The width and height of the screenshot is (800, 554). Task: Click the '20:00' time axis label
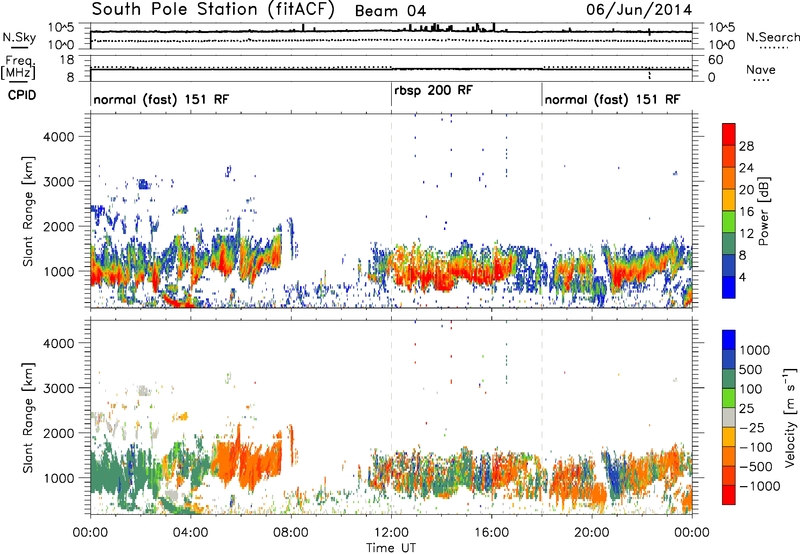[592, 532]
